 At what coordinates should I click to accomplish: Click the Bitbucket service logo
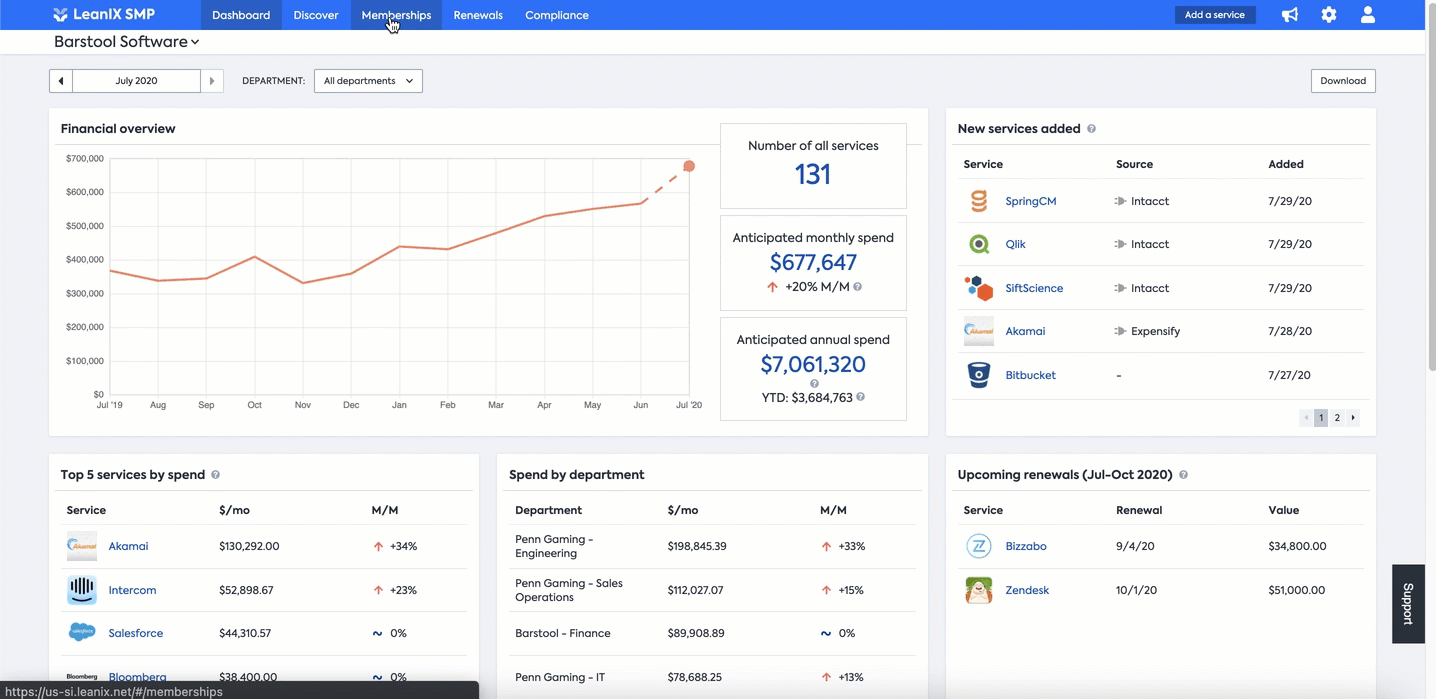click(979, 375)
